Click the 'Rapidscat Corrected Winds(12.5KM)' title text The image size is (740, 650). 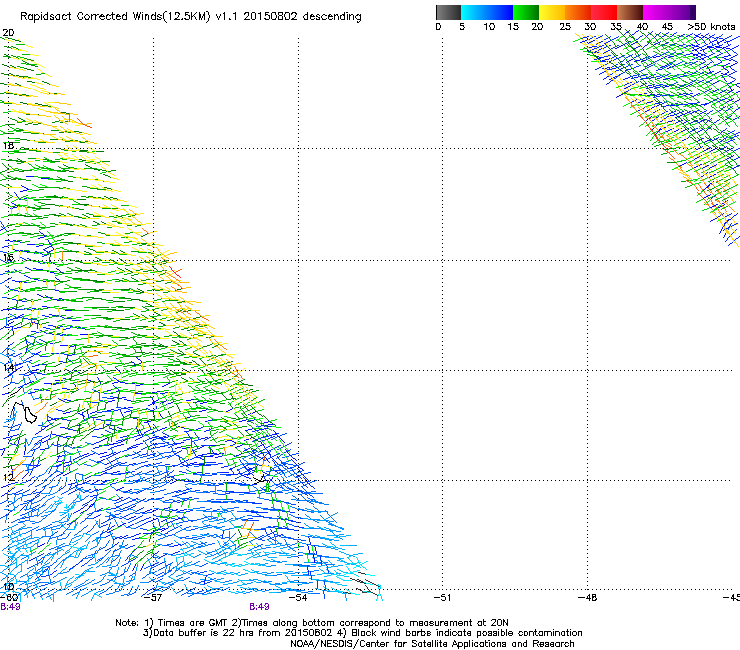115,17
